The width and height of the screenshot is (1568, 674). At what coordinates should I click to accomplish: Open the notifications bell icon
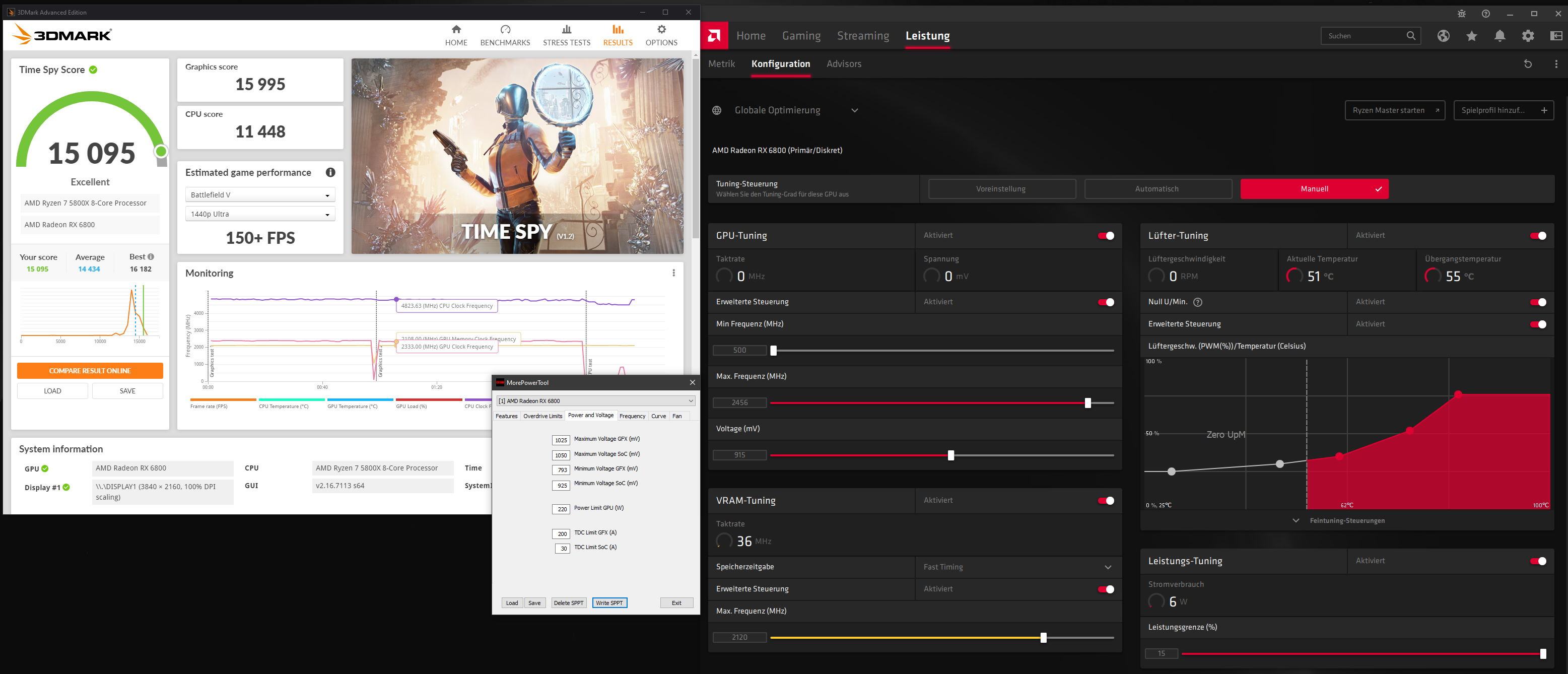tap(1499, 35)
